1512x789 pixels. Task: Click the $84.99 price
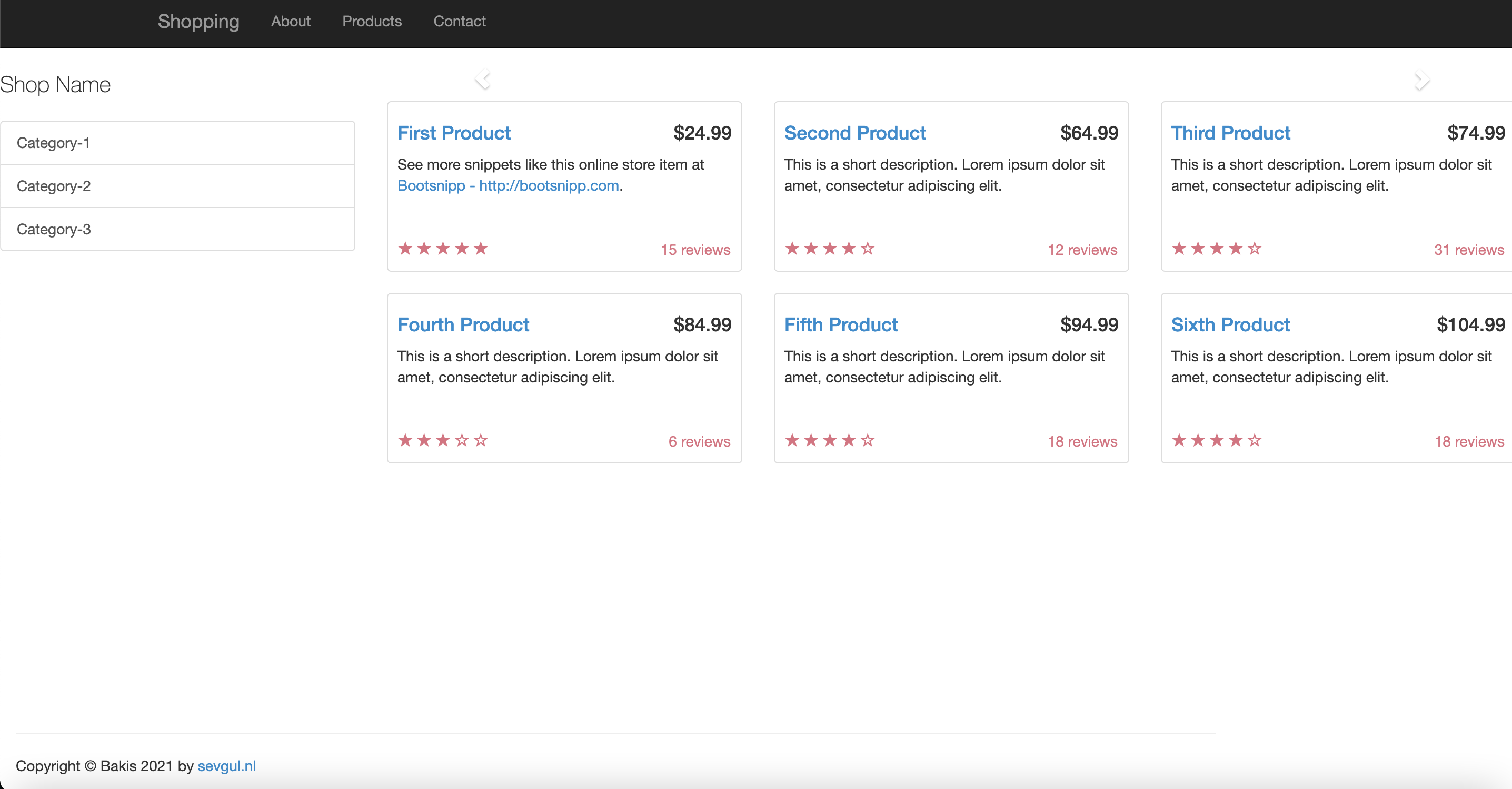[x=703, y=324]
